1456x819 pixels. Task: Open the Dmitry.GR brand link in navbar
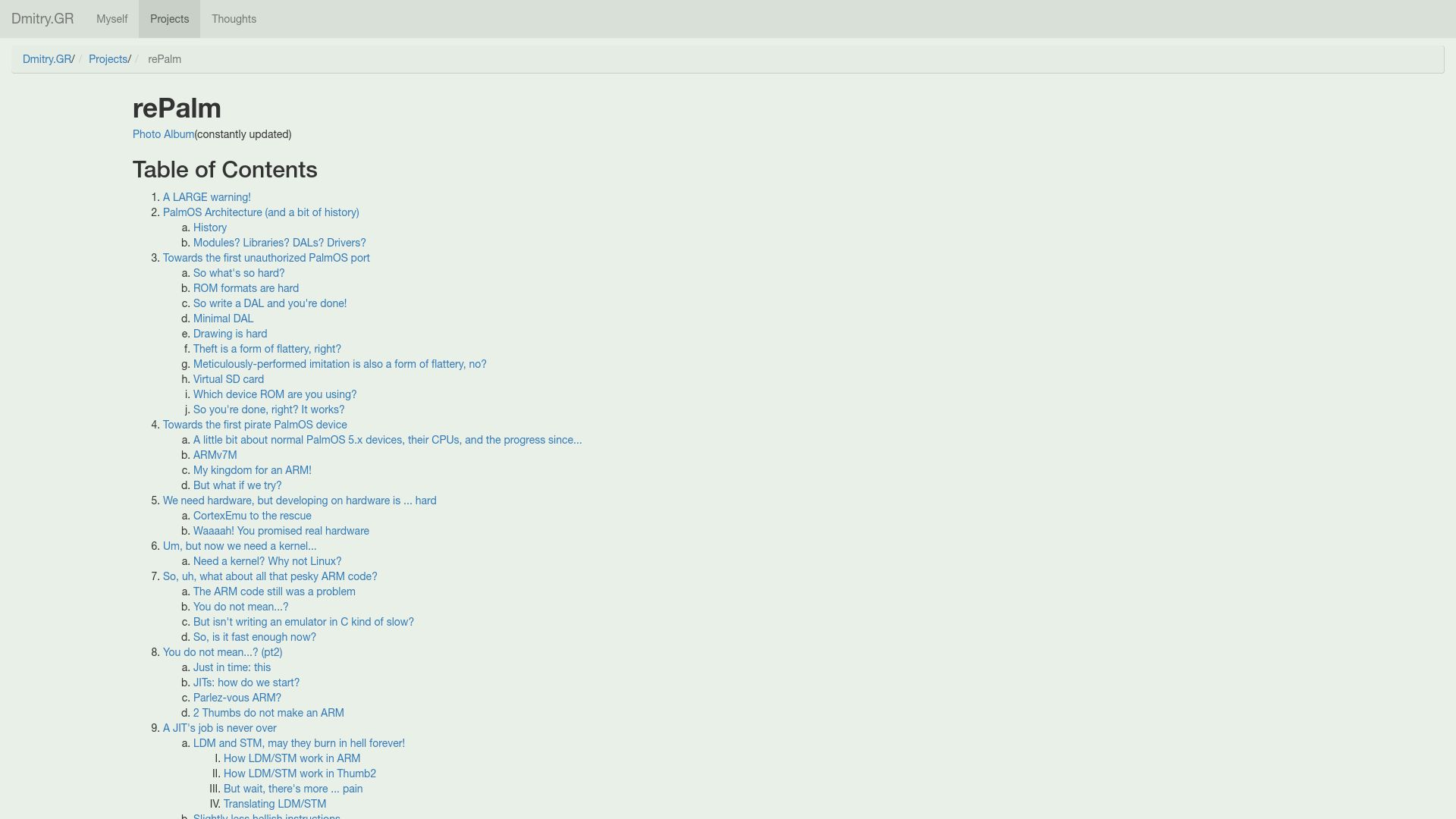[x=42, y=19]
